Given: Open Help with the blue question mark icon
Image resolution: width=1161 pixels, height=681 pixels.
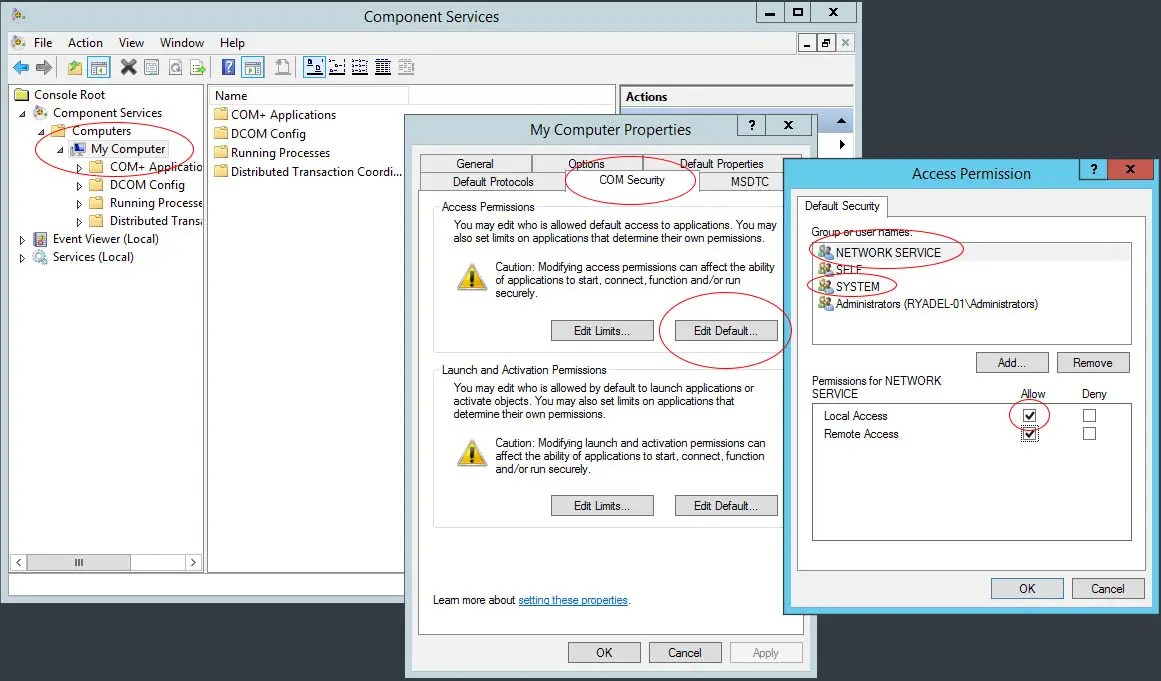Looking at the screenshot, I should click(228, 66).
